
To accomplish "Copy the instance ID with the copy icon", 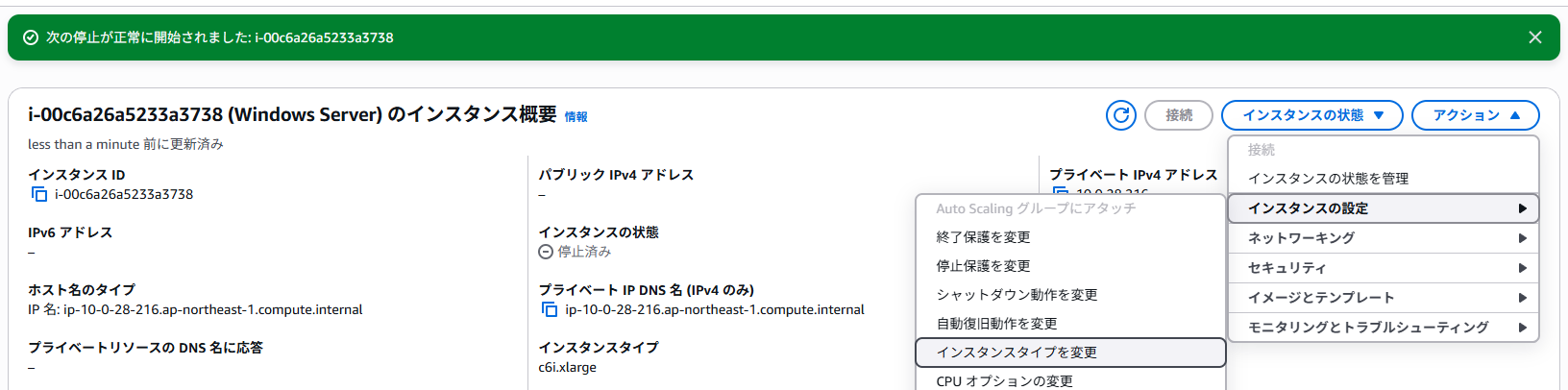I will click(39, 194).
